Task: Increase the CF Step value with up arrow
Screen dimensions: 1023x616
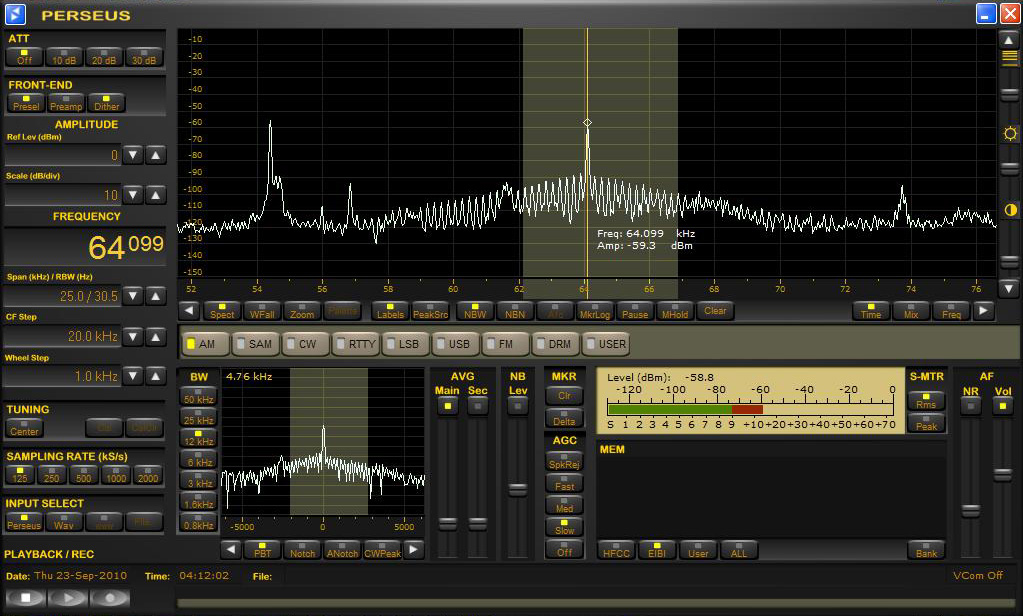Action: point(156,336)
